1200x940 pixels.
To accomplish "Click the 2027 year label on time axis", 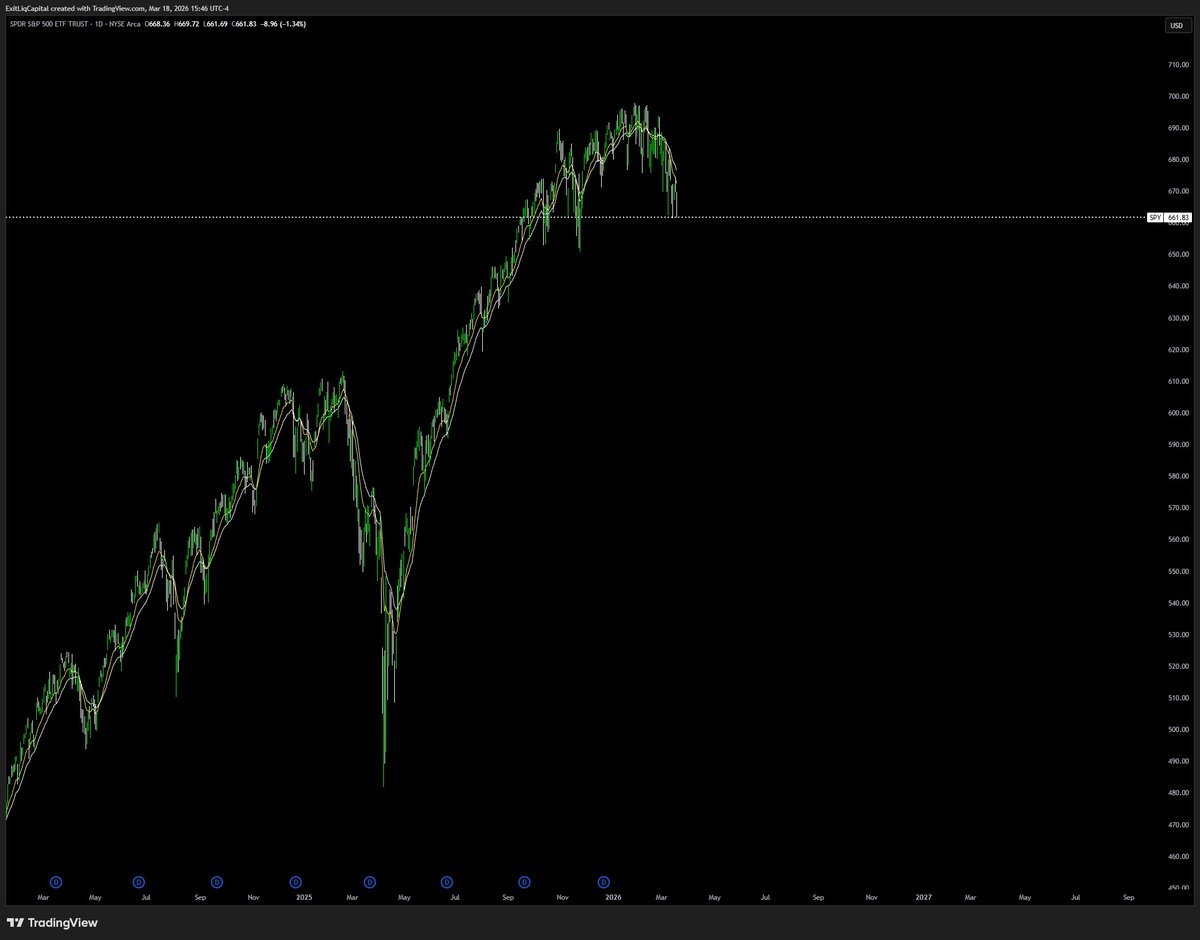I will pyautogui.click(x=923, y=898).
